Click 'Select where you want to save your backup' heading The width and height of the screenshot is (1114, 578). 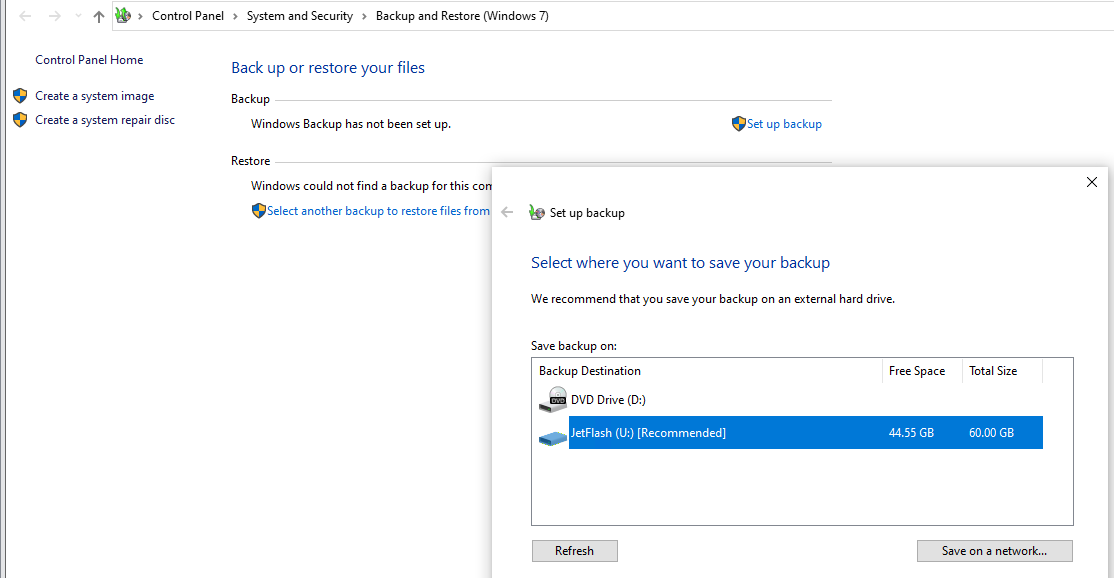point(681,263)
